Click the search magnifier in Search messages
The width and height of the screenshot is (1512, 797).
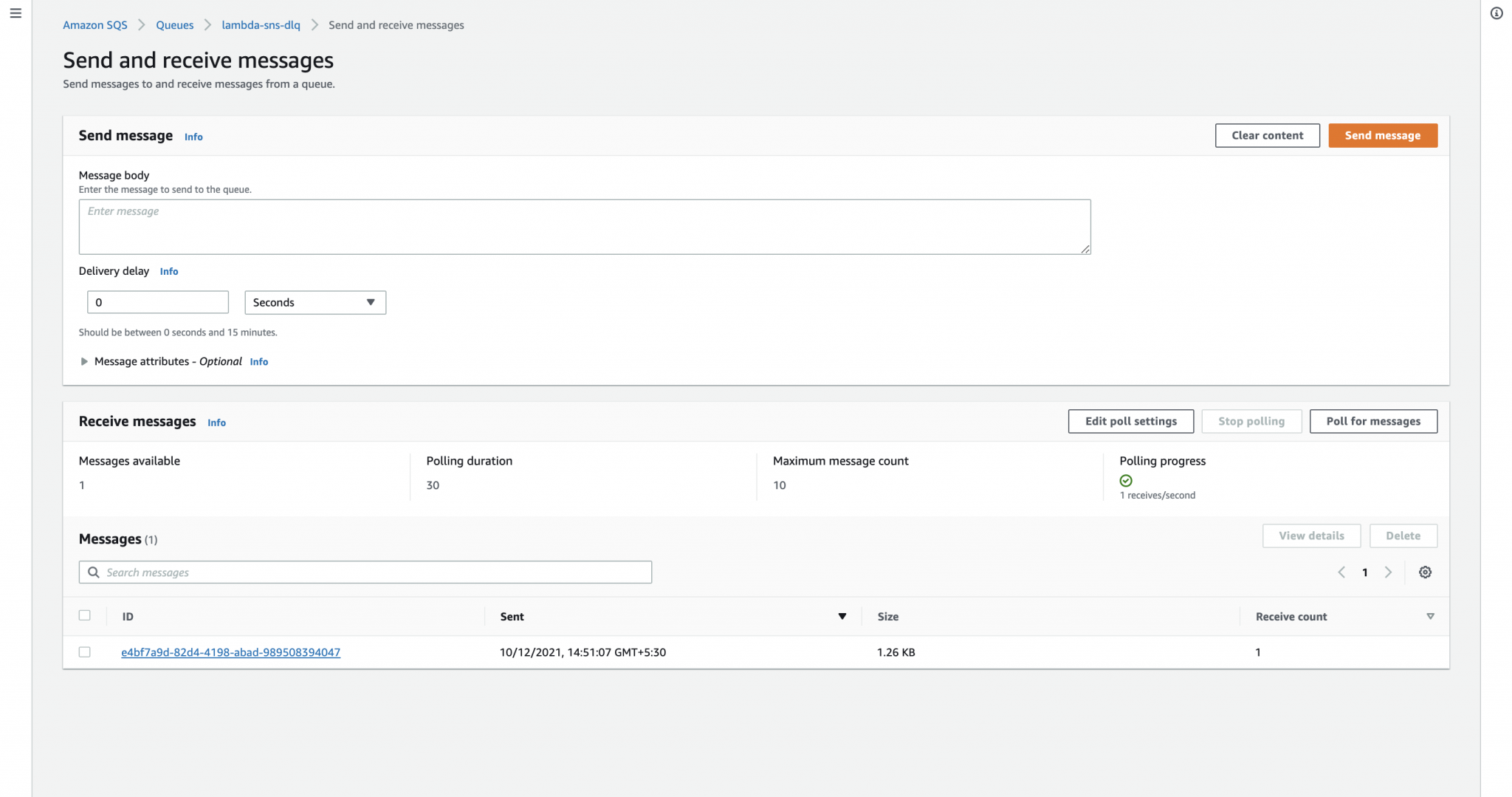tap(93, 572)
